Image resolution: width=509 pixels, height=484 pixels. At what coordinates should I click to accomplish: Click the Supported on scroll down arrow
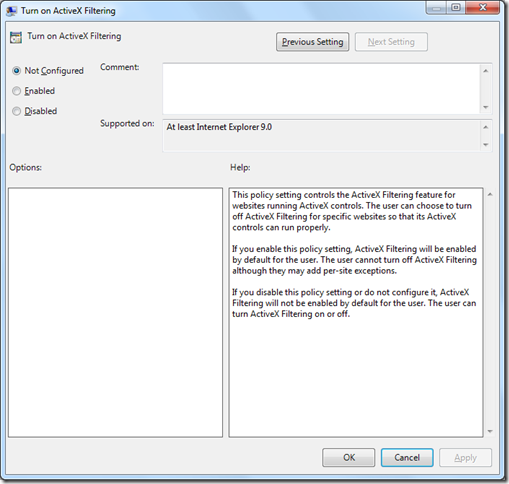pos(486,145)
